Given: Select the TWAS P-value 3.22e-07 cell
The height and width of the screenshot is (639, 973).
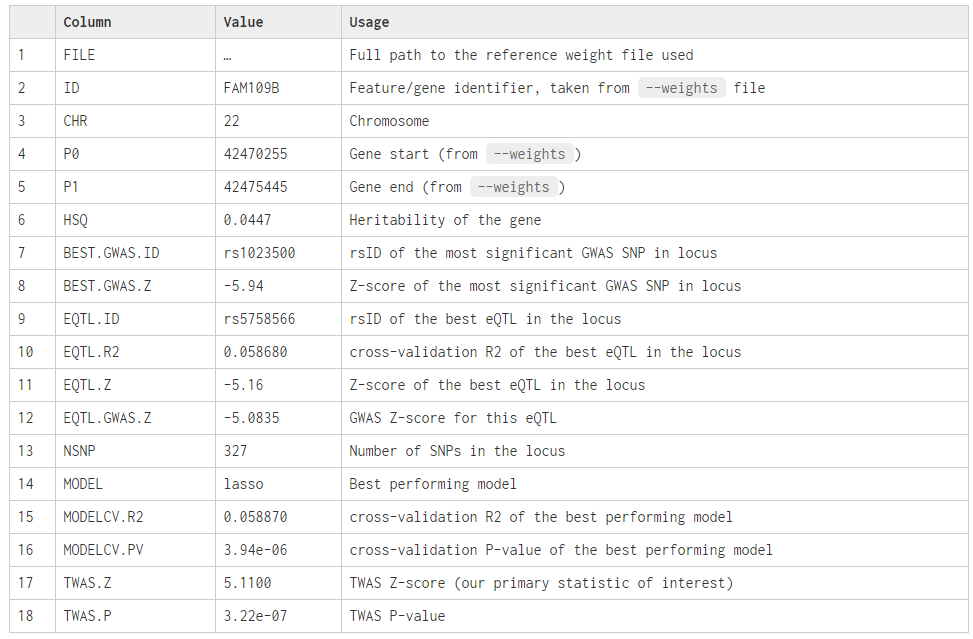Looking at the screenshot, I should (256, 616).
